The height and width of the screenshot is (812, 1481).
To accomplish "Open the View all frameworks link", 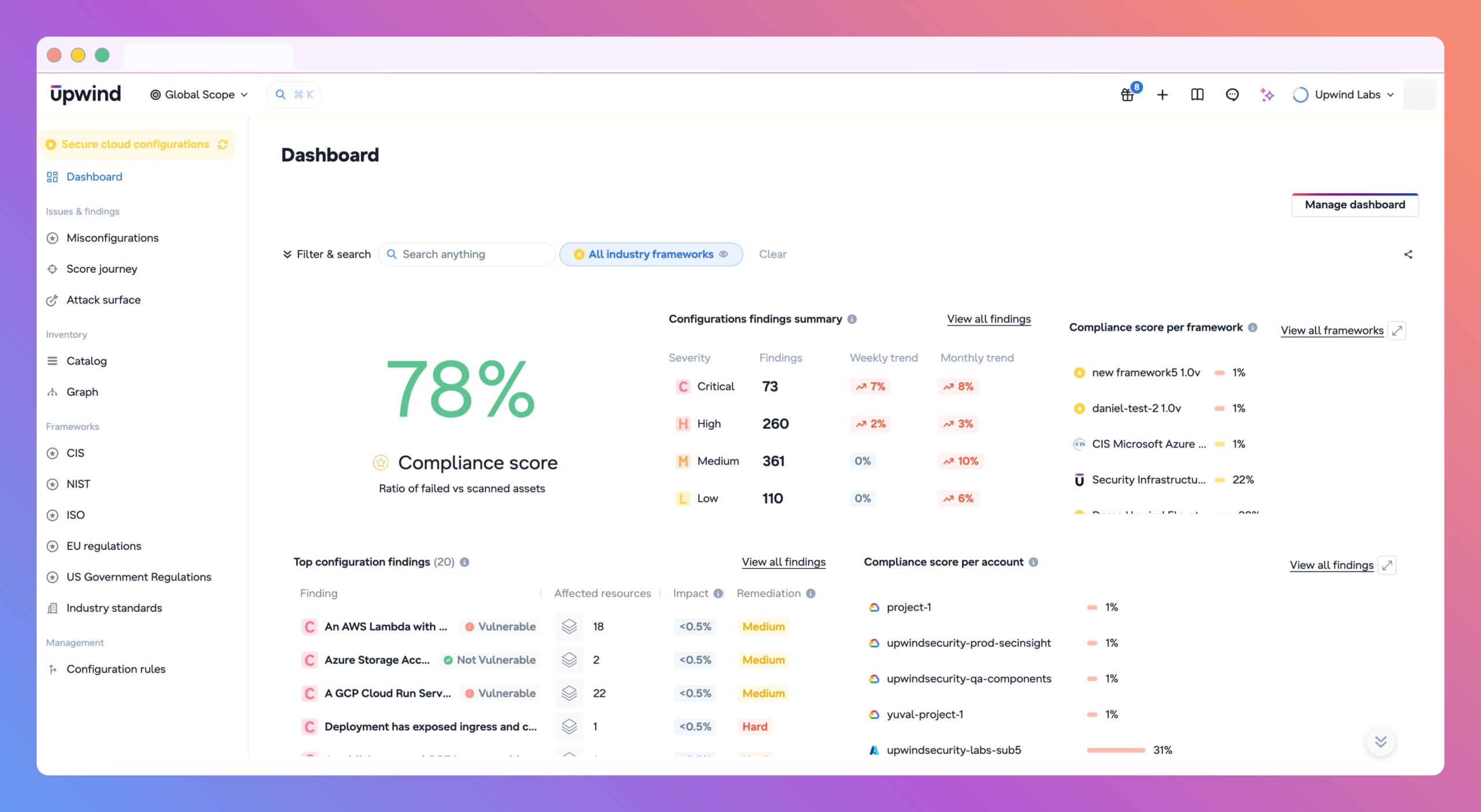I will point(1332,330).
